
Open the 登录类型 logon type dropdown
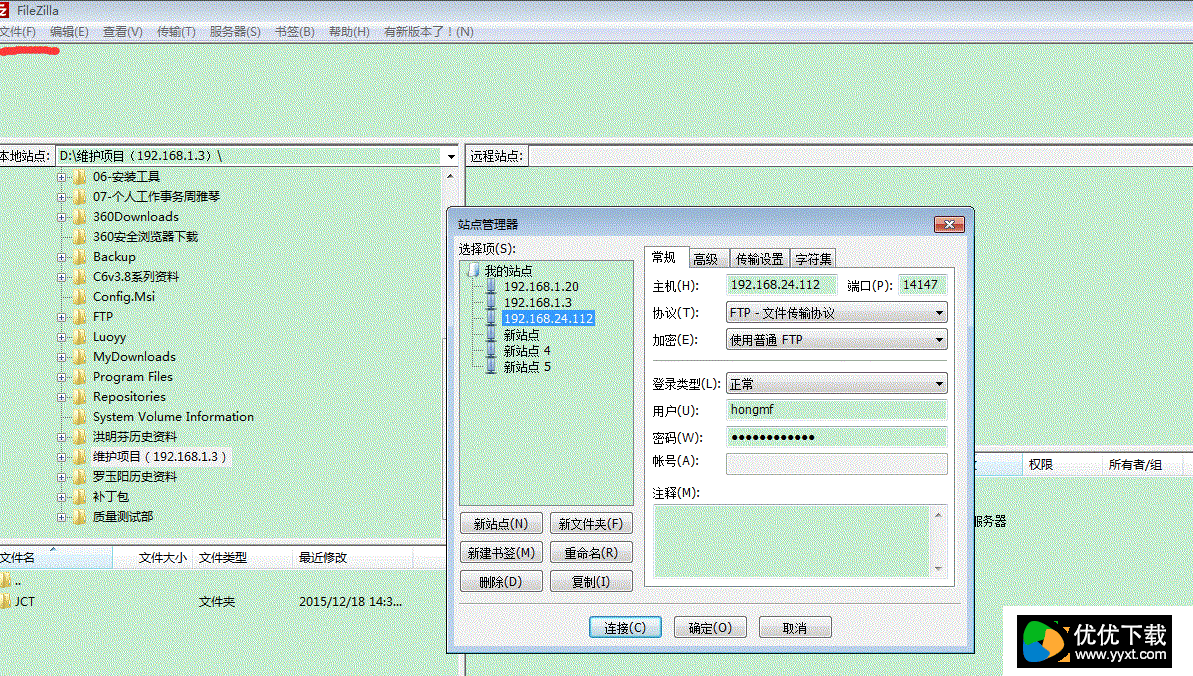click(939, 384)
